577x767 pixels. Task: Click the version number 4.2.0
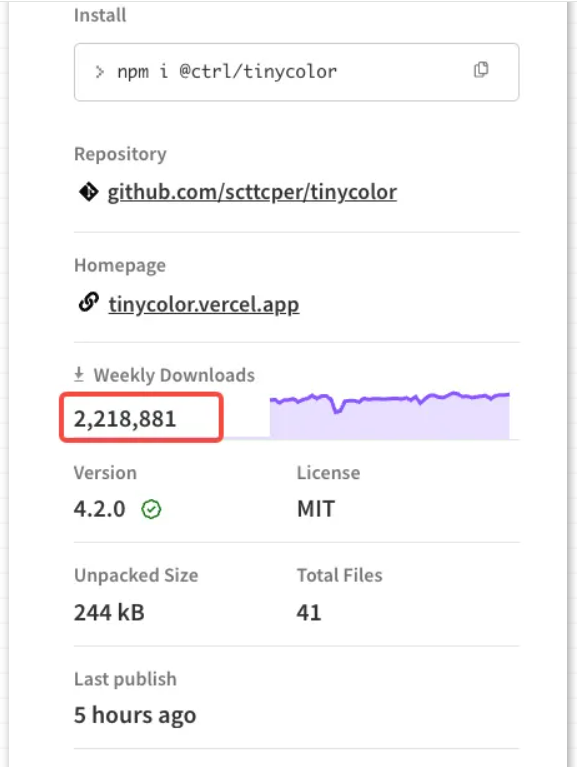(x=100, y=509)
